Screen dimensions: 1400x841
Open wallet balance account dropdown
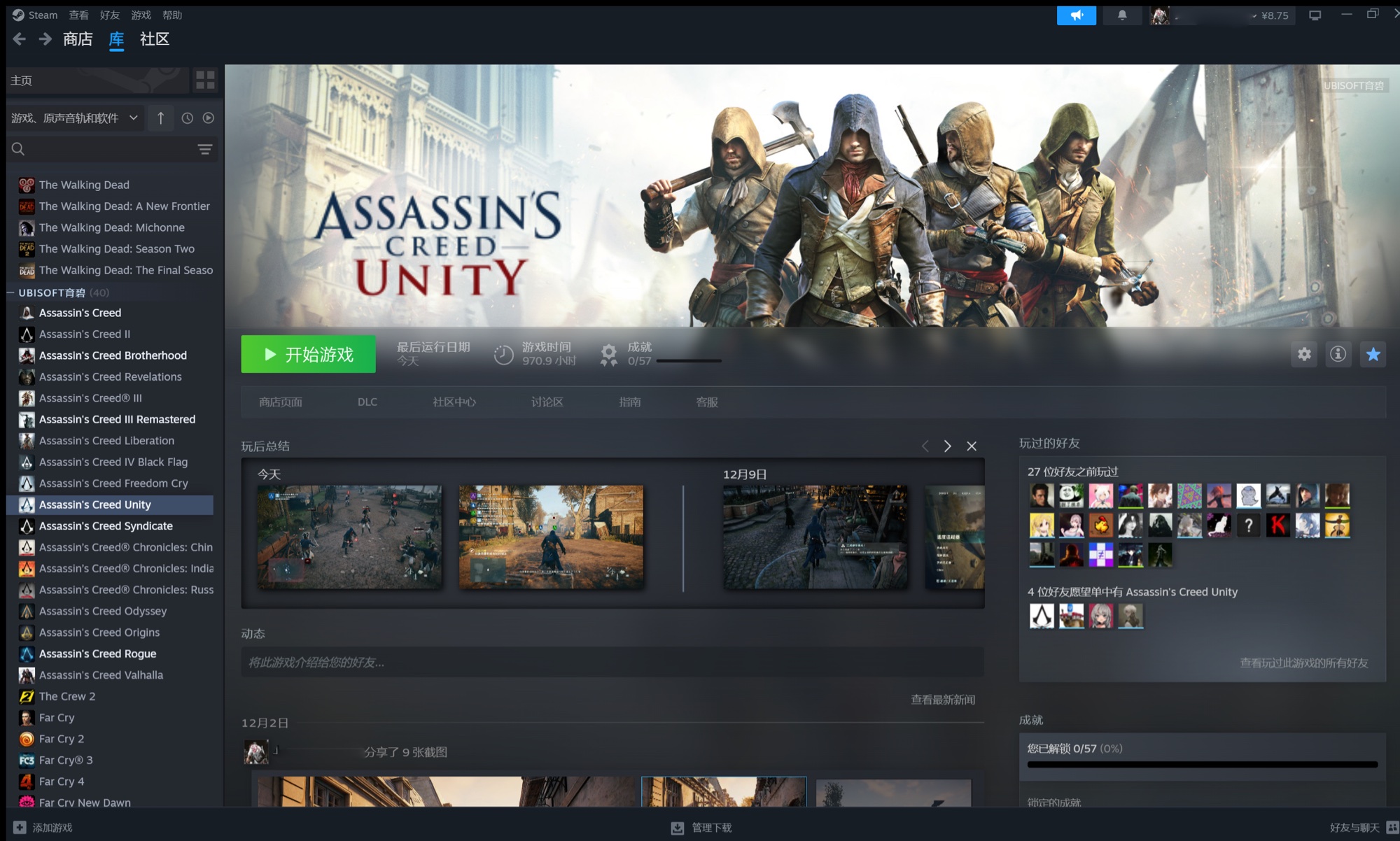[1270, 15]
